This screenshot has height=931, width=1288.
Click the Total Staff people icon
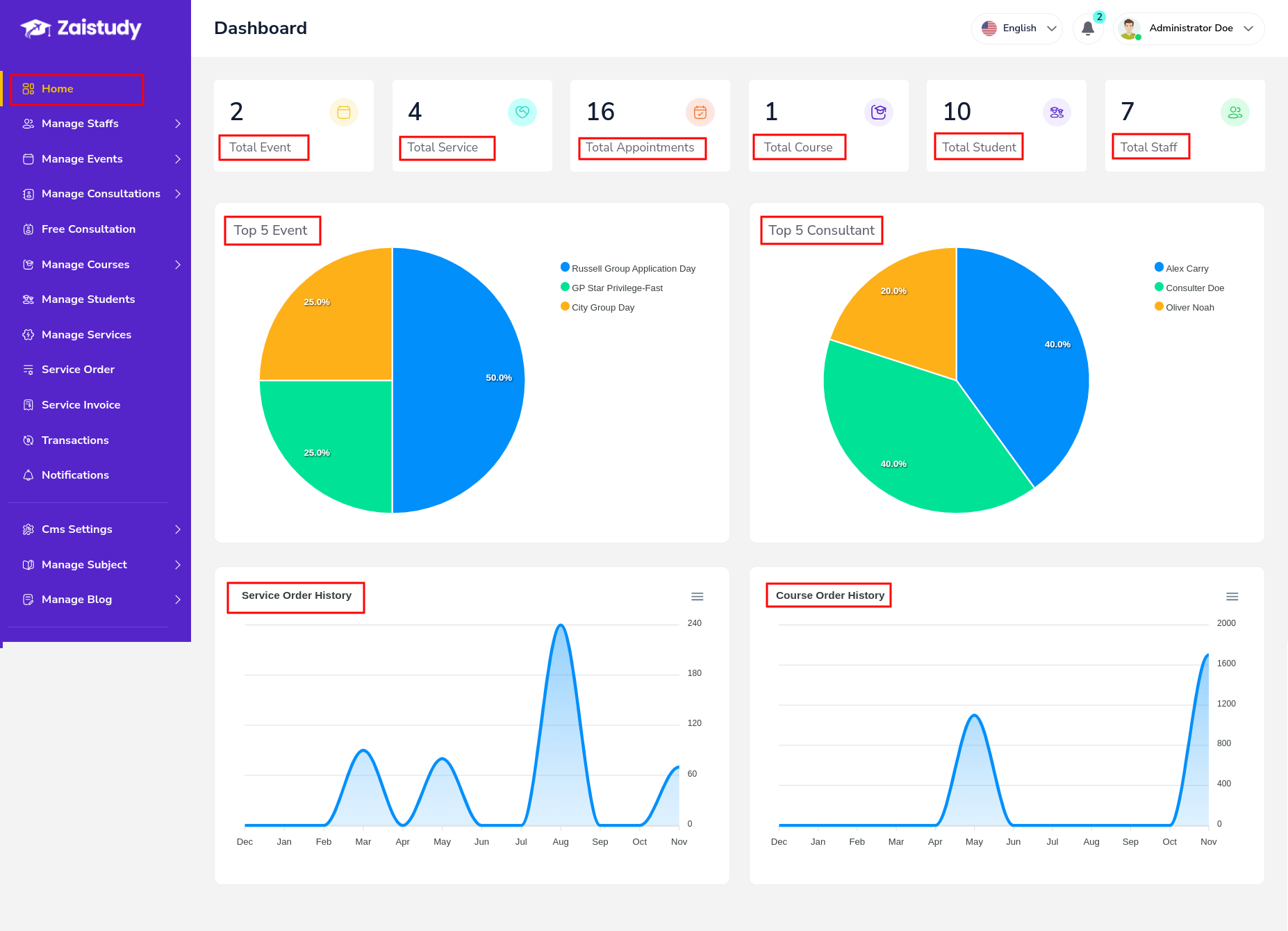click(x=1235, y=112)
